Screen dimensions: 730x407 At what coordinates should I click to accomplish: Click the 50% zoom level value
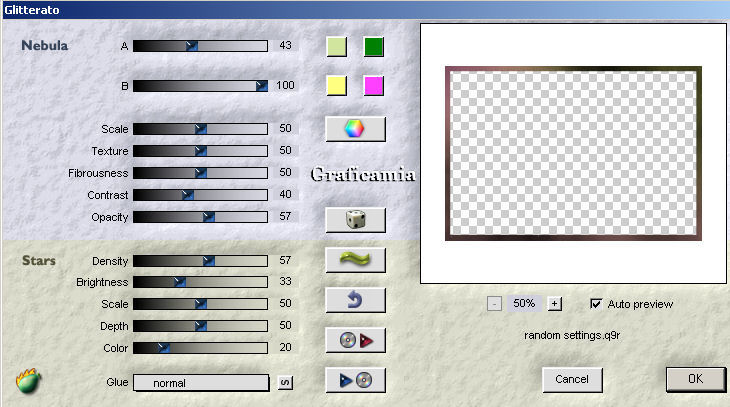click(x=524, y=304)
